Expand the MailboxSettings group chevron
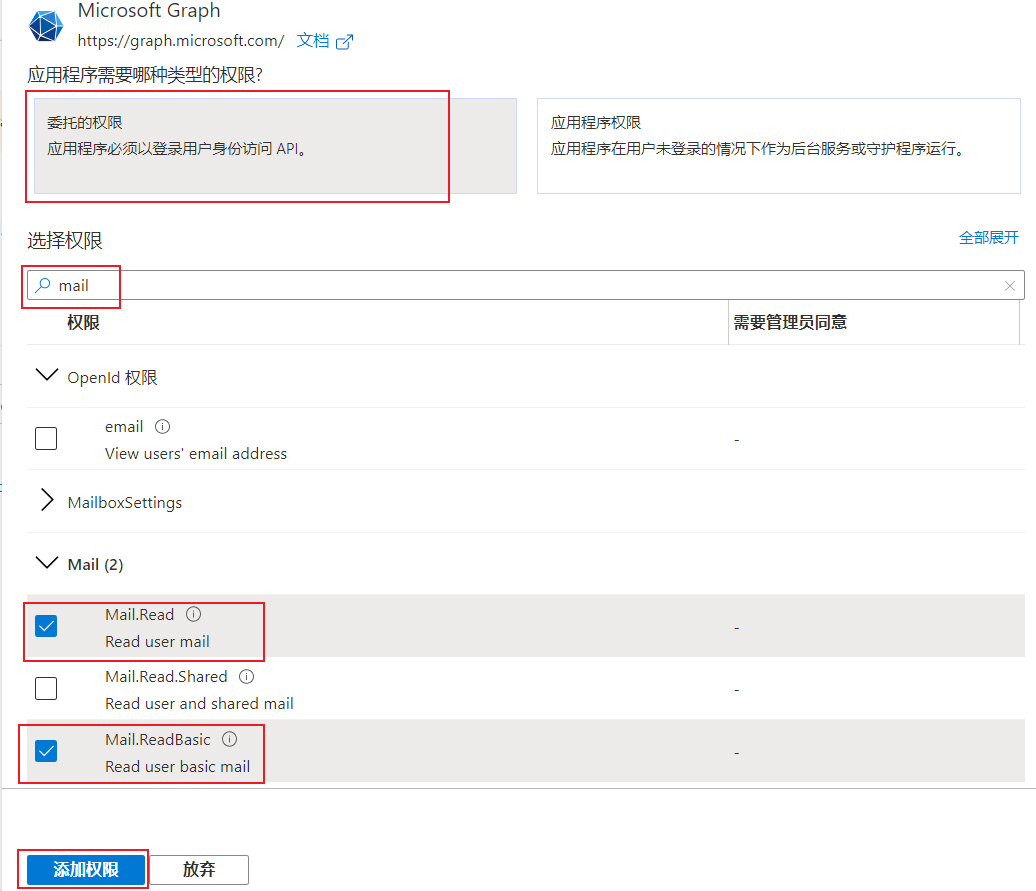This screenshot has height=891, width=1036. pyautogui.click(x=46, y=500)
